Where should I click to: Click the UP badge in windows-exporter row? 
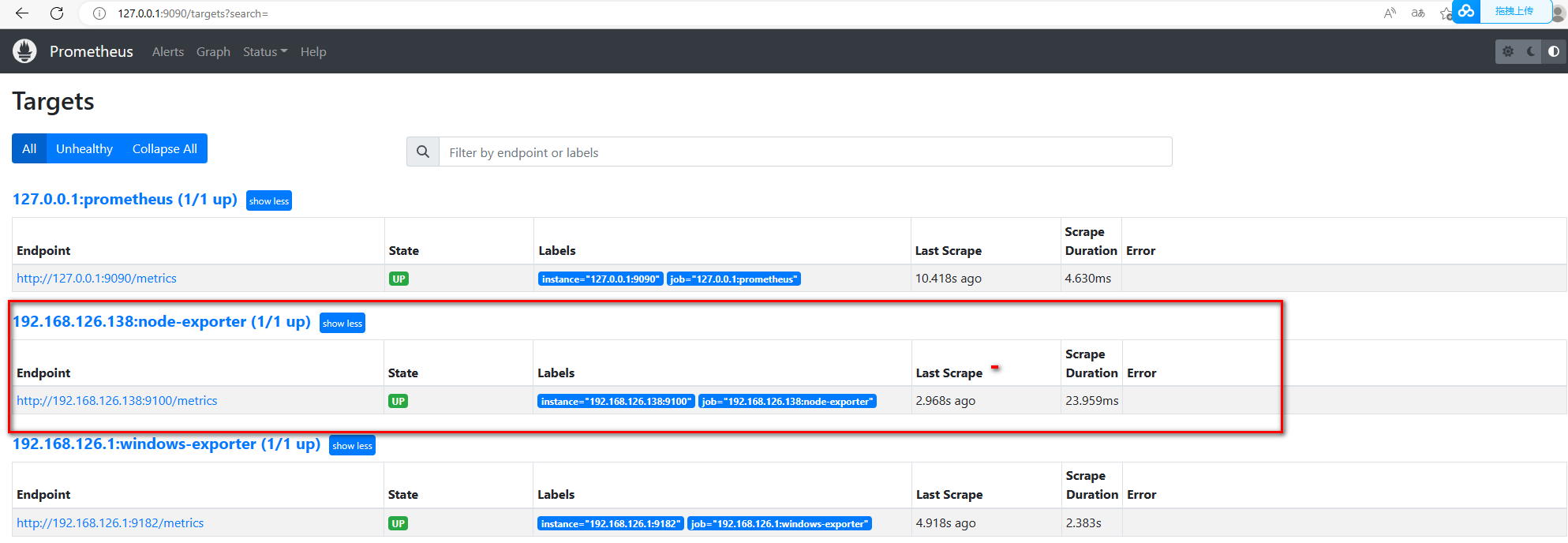pos(398,523)
